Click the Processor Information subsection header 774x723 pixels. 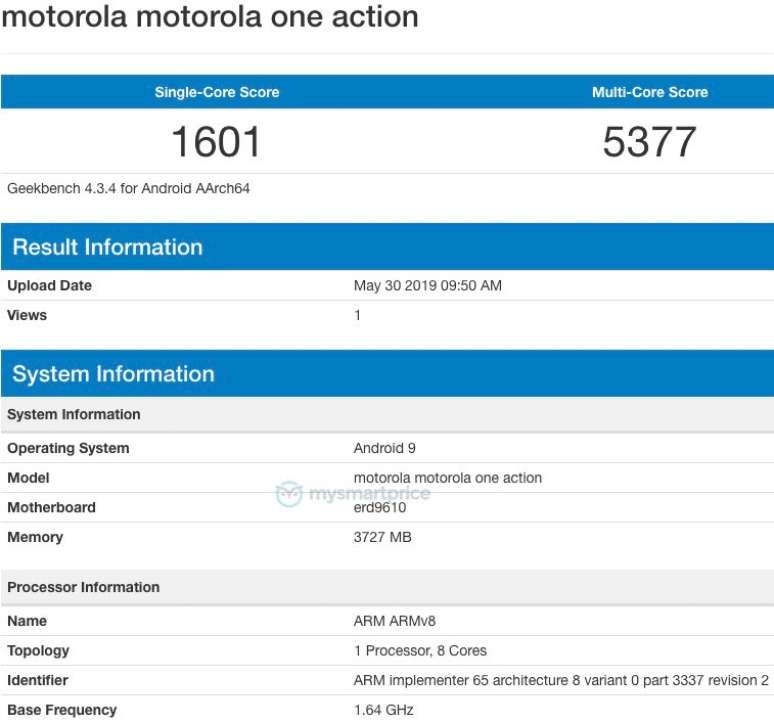point(84,587)
